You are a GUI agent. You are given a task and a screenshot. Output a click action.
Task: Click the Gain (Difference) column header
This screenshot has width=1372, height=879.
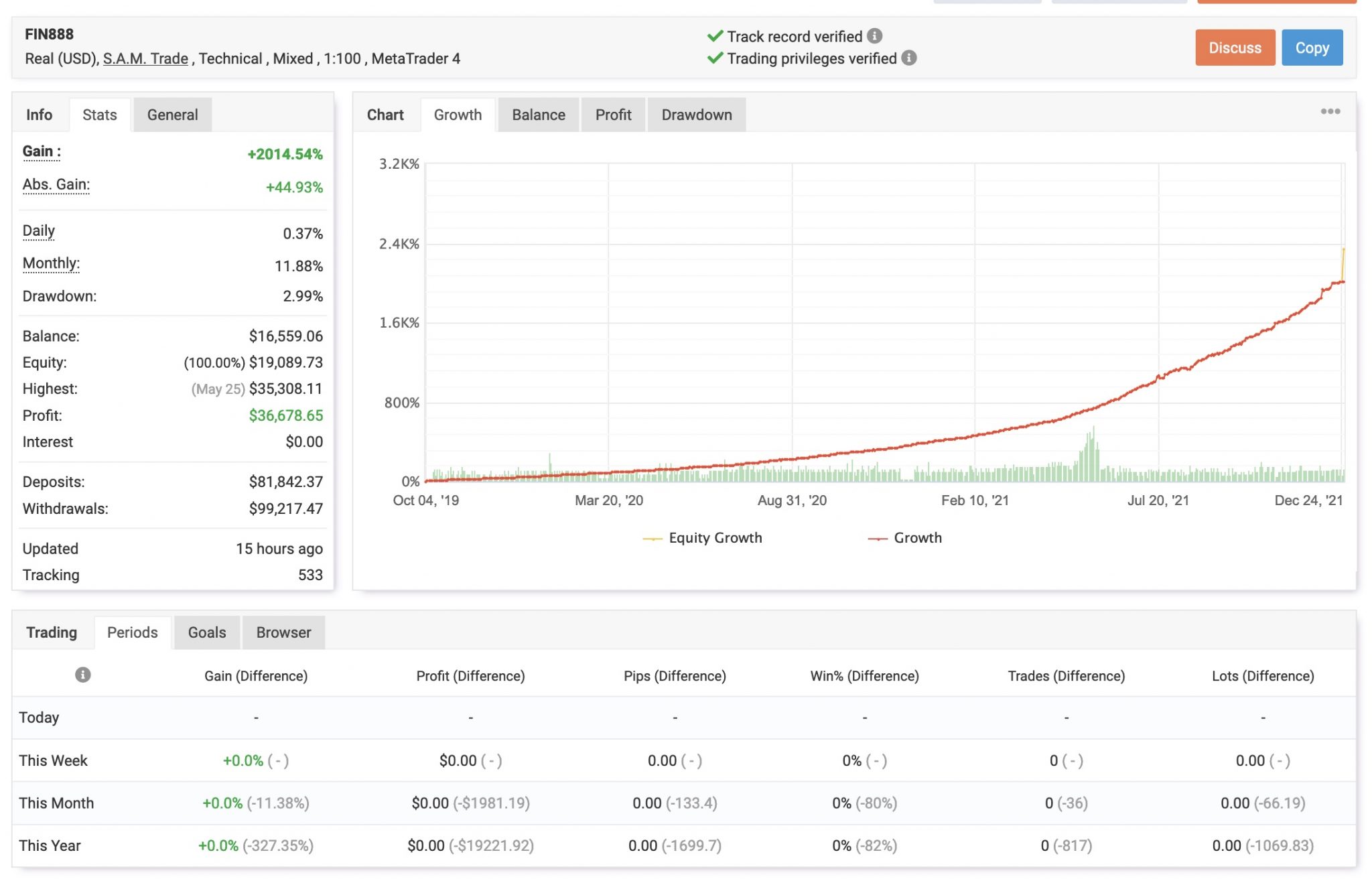coord(256,676)
